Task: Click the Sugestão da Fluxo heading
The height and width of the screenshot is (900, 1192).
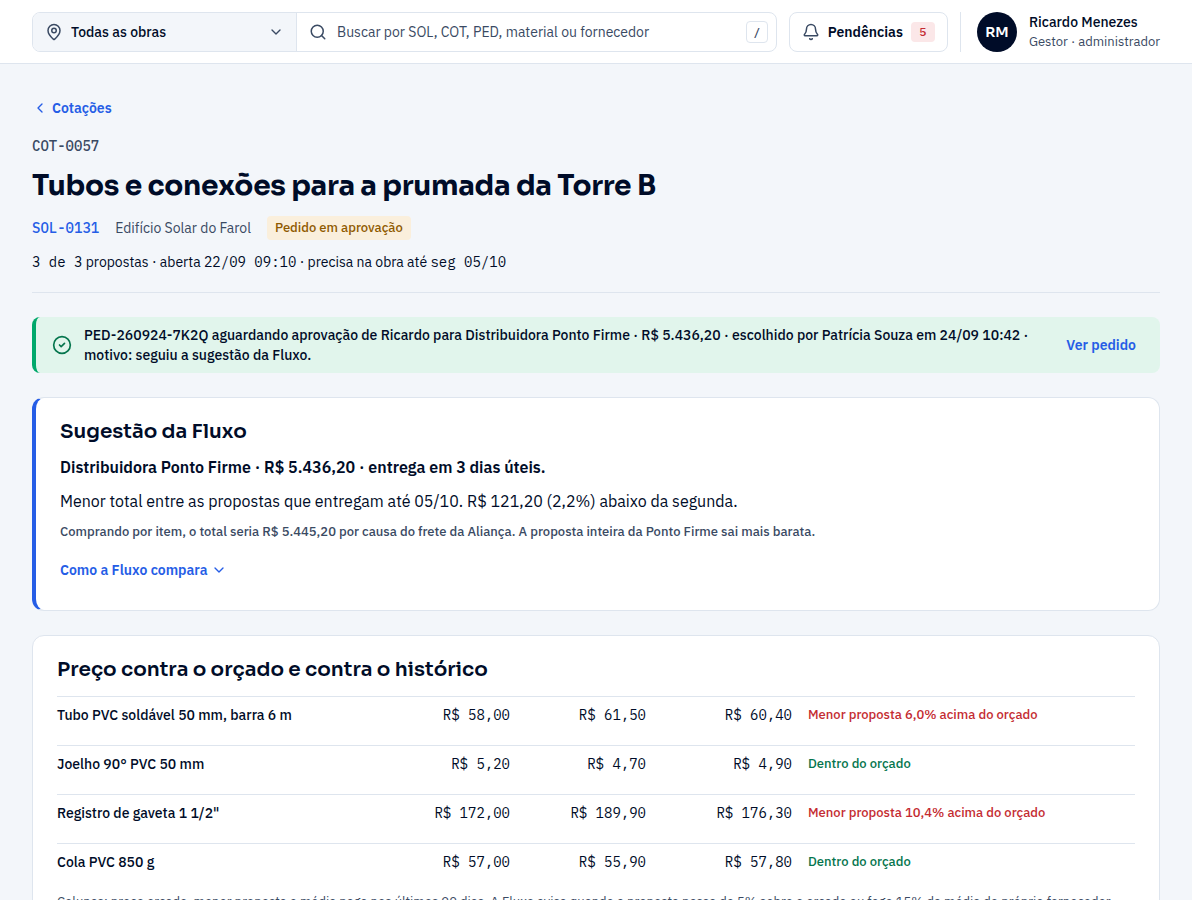Action: (154, 431)
